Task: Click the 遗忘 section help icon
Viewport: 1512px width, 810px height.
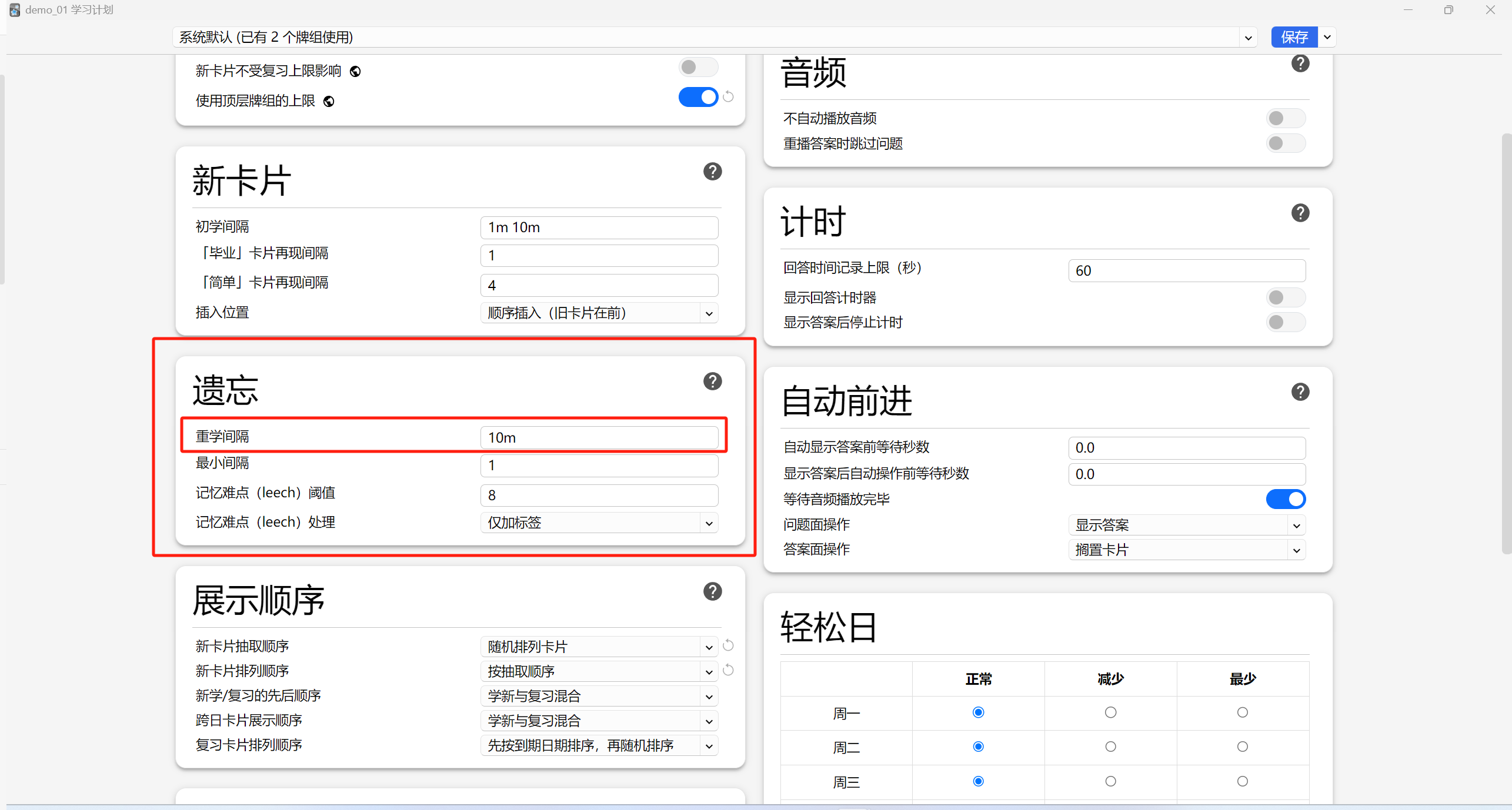Action: pyautogui.click(x=712, y=381)
